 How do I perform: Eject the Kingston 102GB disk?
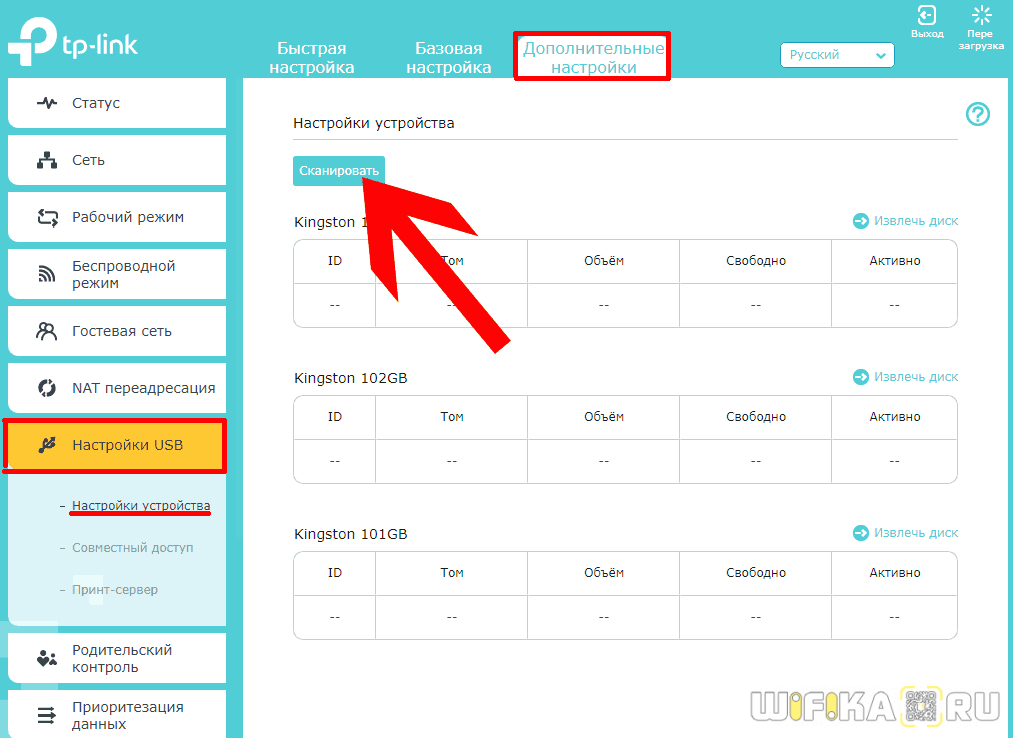905,377
